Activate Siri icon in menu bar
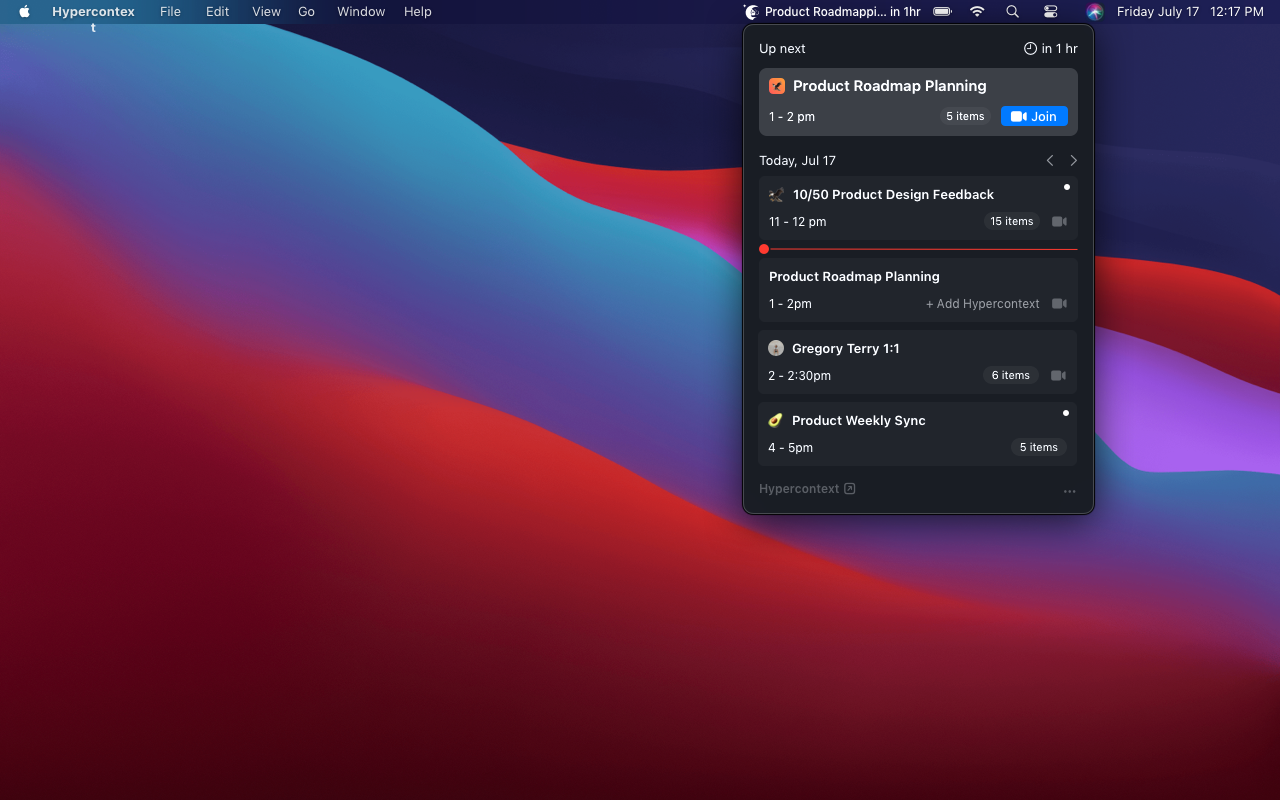1280x800 pixels. tap(1095, 12)
